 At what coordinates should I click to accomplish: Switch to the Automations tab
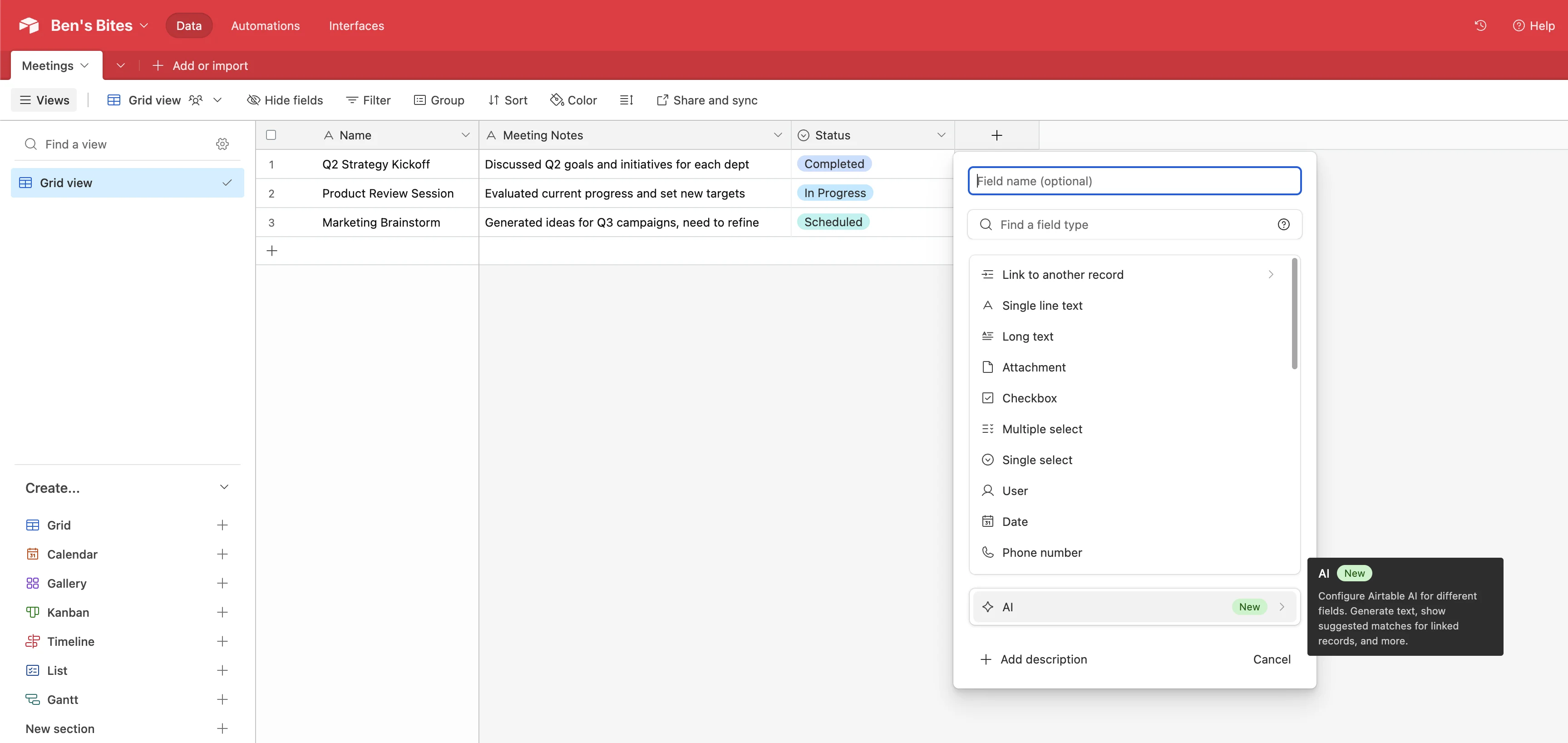[266, 25]
